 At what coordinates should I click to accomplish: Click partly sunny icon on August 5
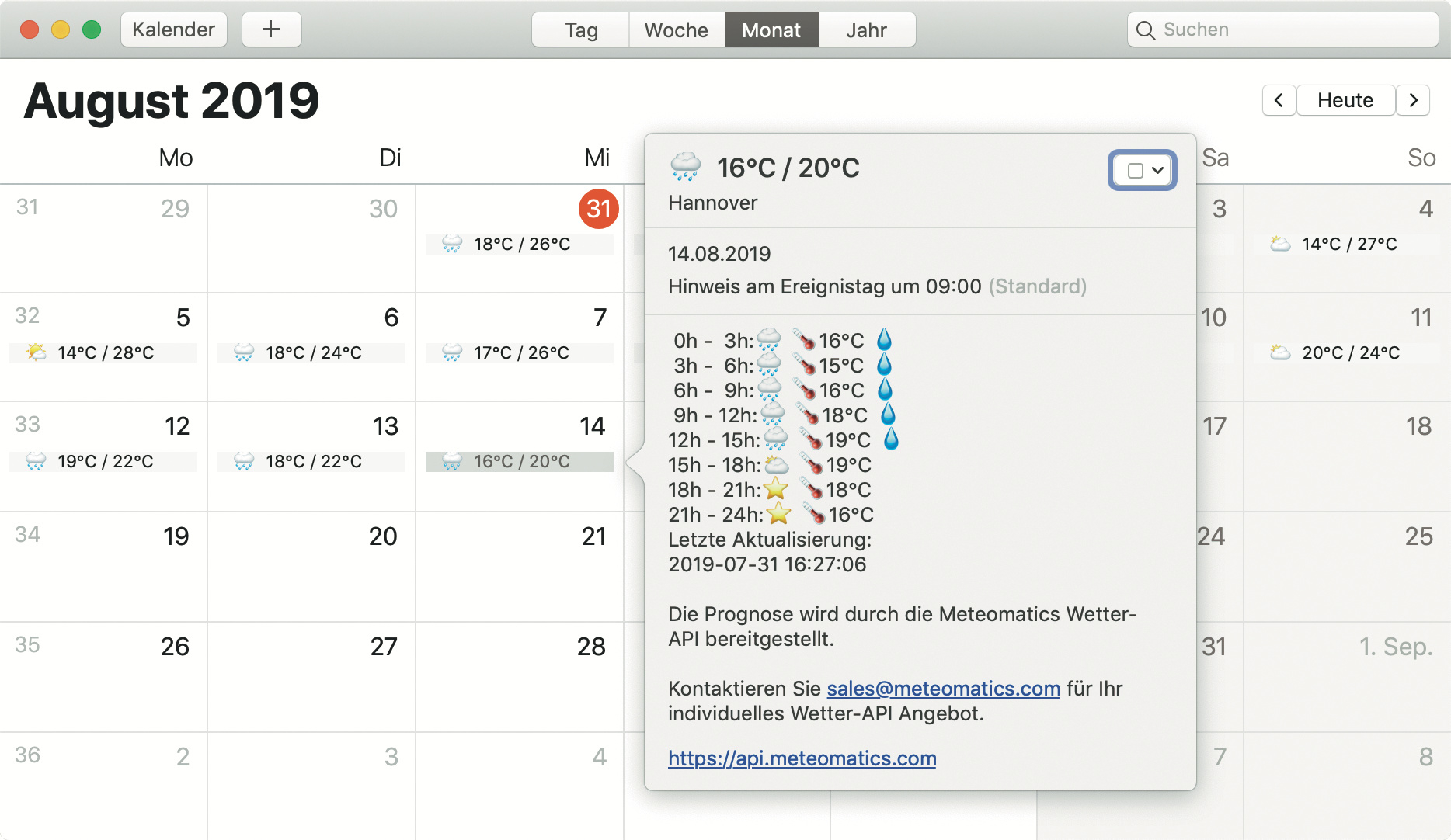pos(36,352)
